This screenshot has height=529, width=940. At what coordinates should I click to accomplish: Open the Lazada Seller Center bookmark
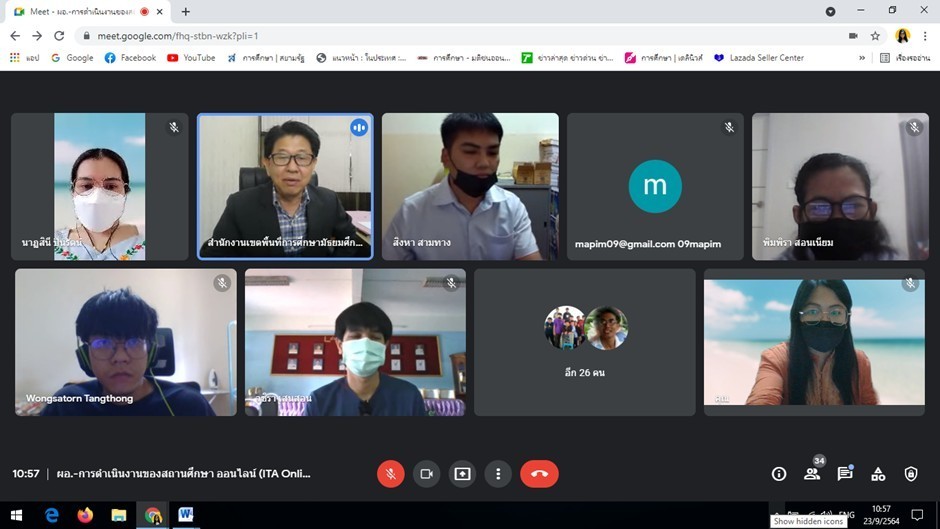(x=758, y=58)
